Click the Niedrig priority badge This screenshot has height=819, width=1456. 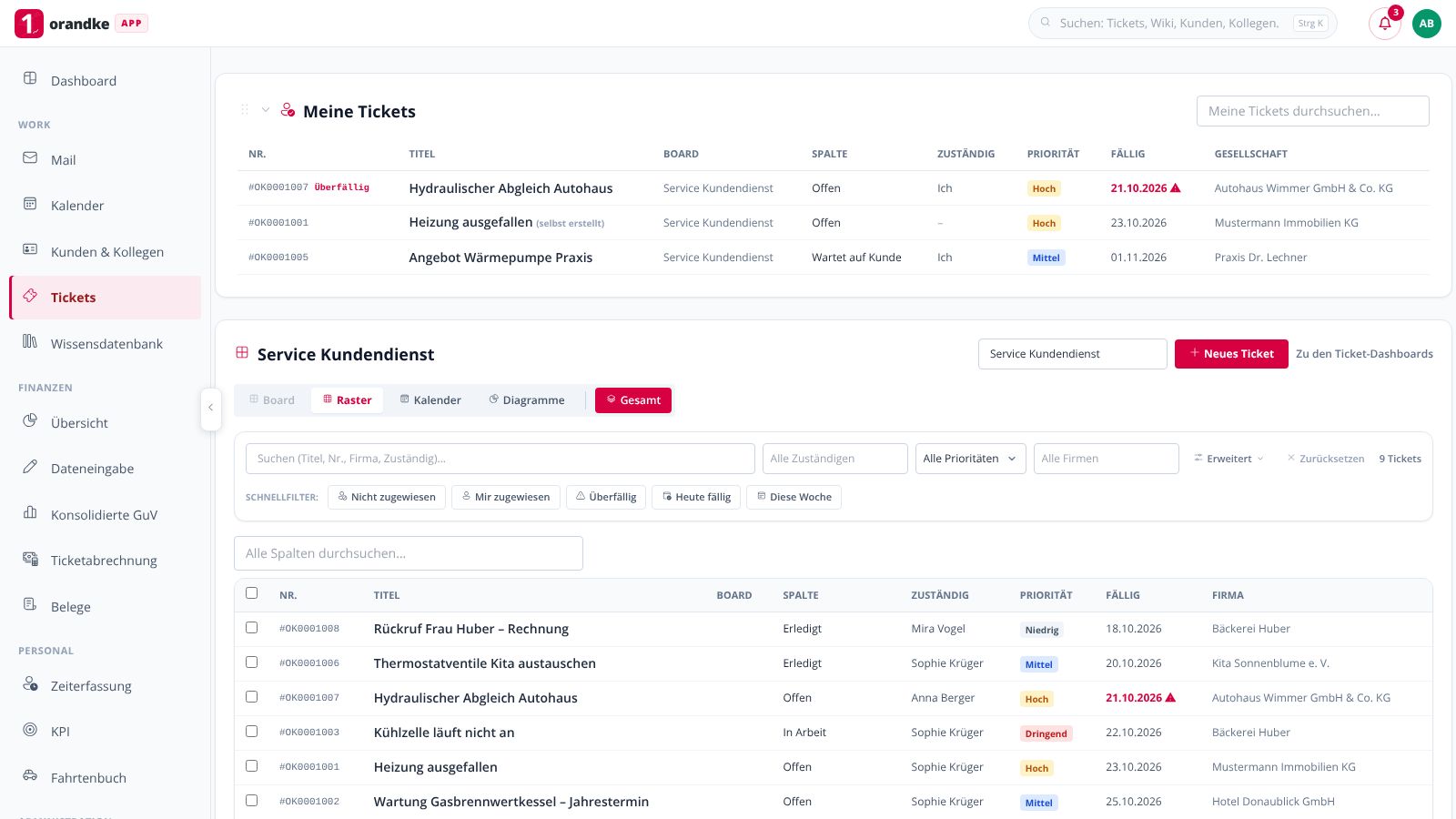1042,630
